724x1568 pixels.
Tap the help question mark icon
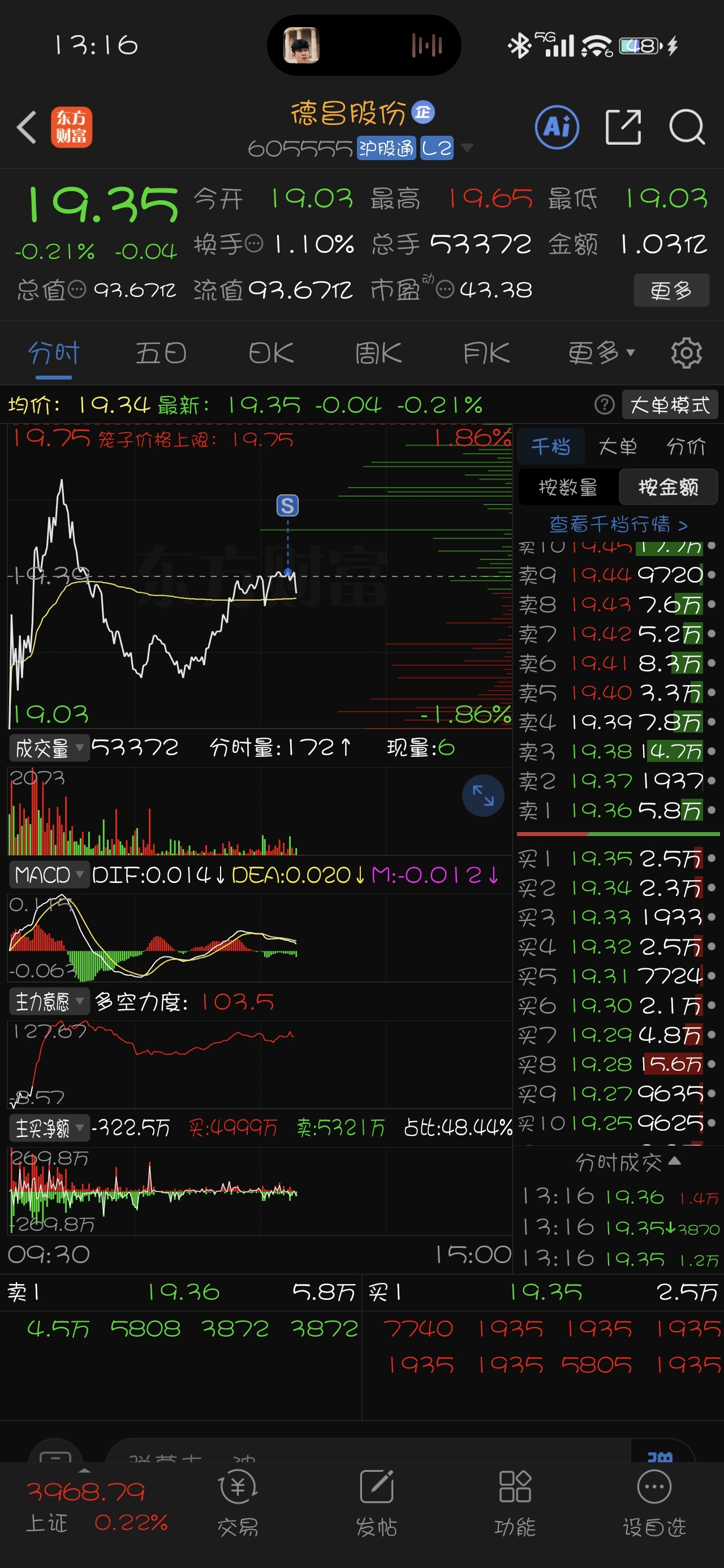[604, 404]
